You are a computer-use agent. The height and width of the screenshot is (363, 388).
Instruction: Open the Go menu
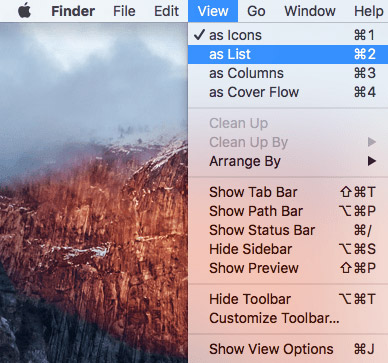(256, 11)
